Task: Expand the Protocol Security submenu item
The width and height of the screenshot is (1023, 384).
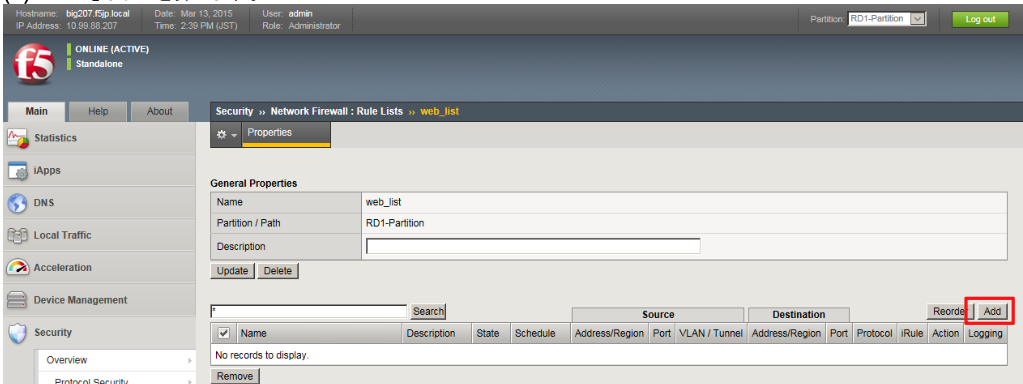Action: [116, 381]
